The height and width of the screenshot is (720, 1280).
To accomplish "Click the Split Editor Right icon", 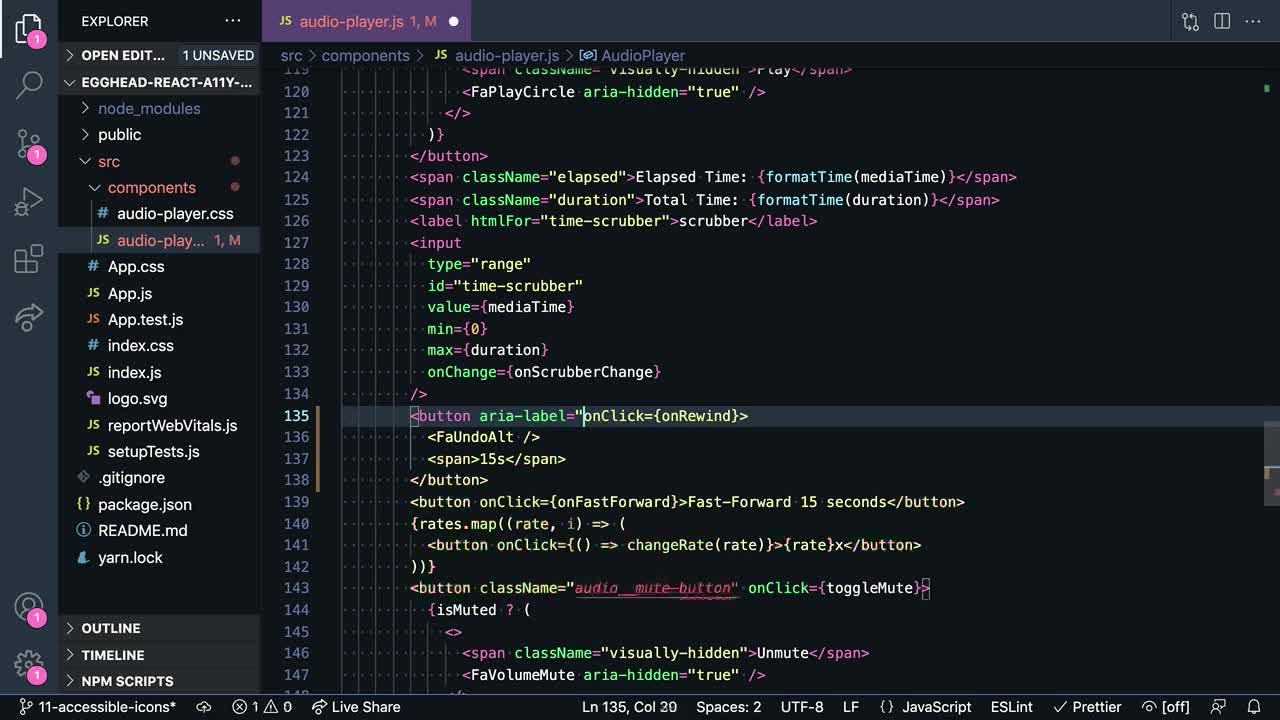I will pyautogui.click(x=1222, y=21).
